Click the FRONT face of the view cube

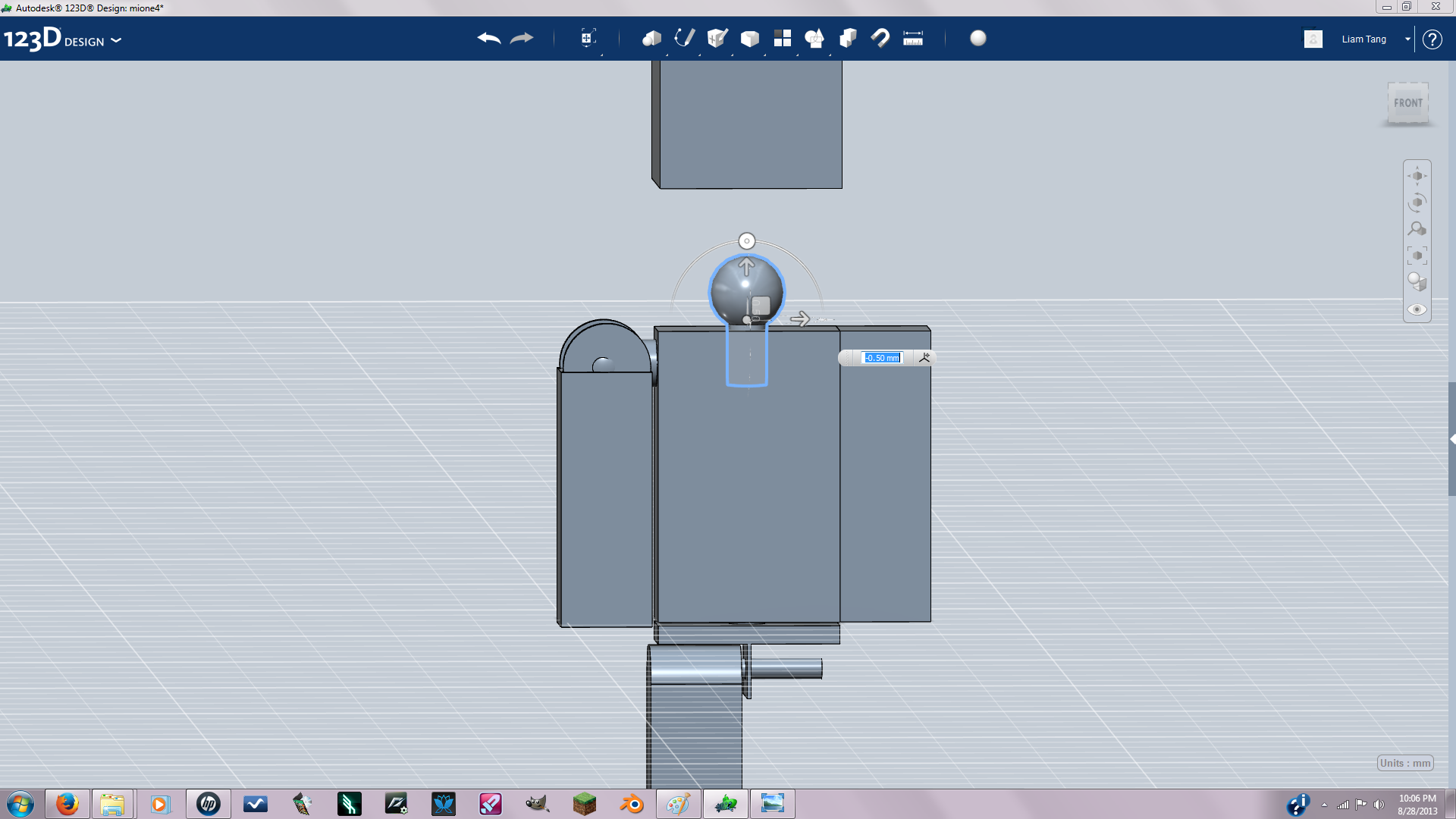coord(1408,103)
